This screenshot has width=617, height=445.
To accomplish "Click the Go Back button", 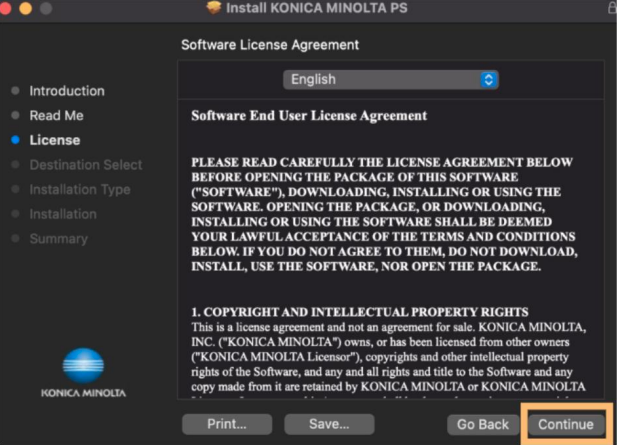I will [483, 425].
